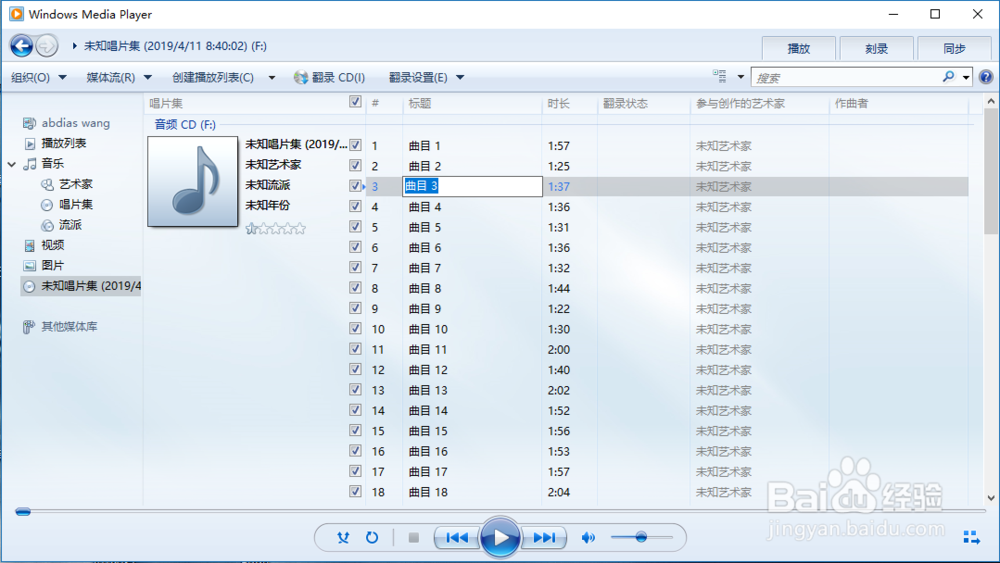
Task: Uncheck the checkbox for 曲目 12
Action: click(x=355, y=369)
